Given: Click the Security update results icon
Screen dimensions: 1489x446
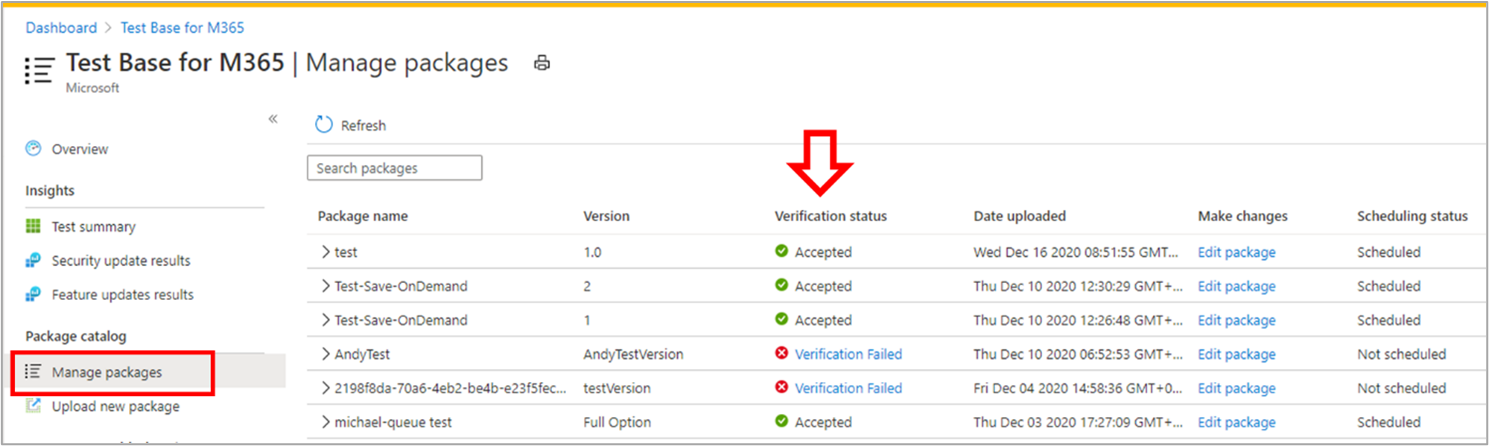Looking at the screenshot, I should (33, 261).
